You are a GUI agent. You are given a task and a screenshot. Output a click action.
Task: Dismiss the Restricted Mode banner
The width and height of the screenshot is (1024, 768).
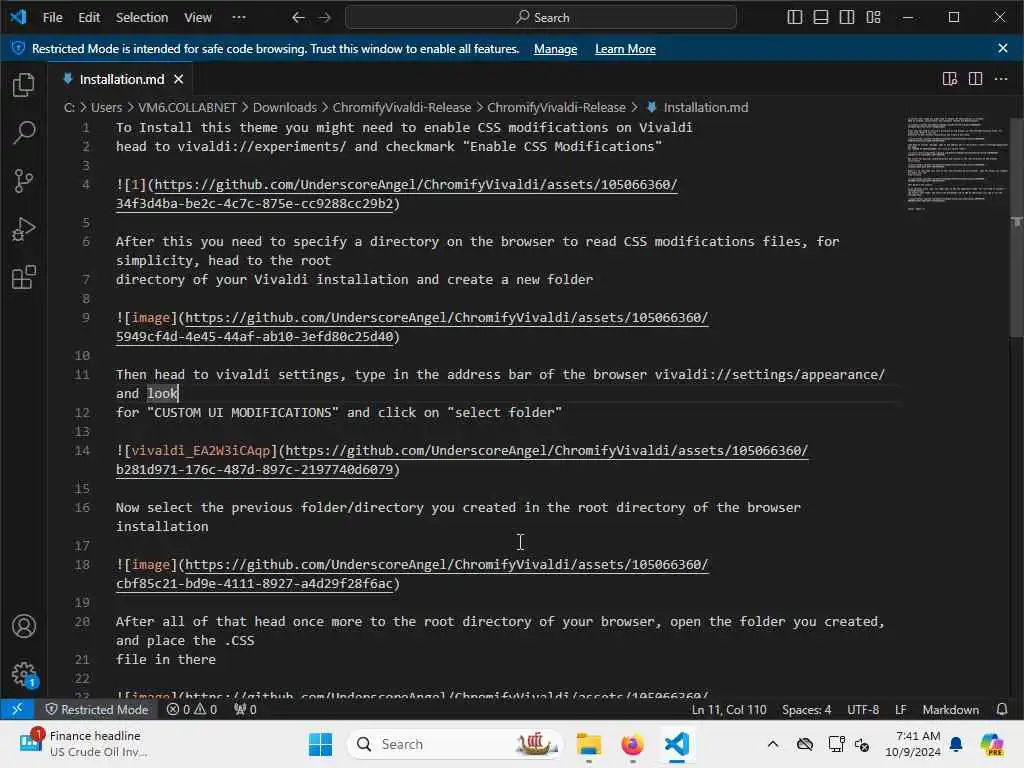tap(1002, 48)
